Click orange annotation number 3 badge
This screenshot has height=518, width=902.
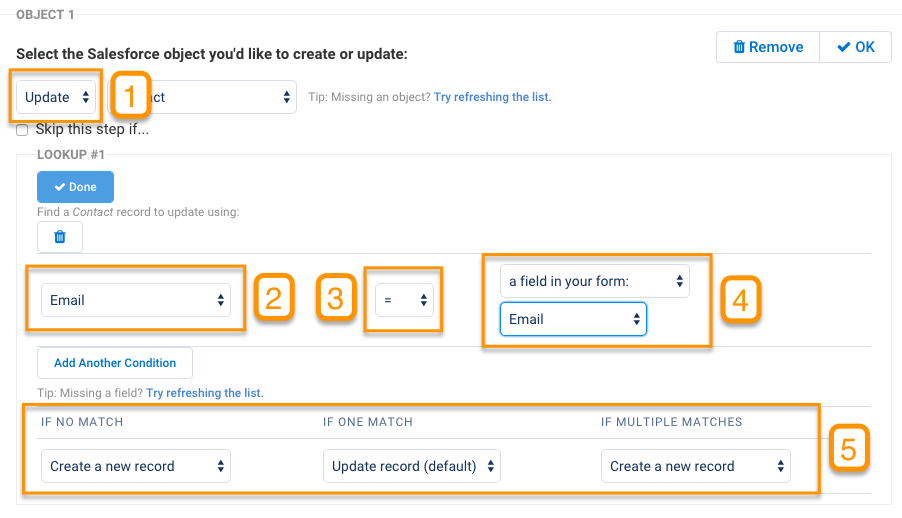[x=336, y=298]
